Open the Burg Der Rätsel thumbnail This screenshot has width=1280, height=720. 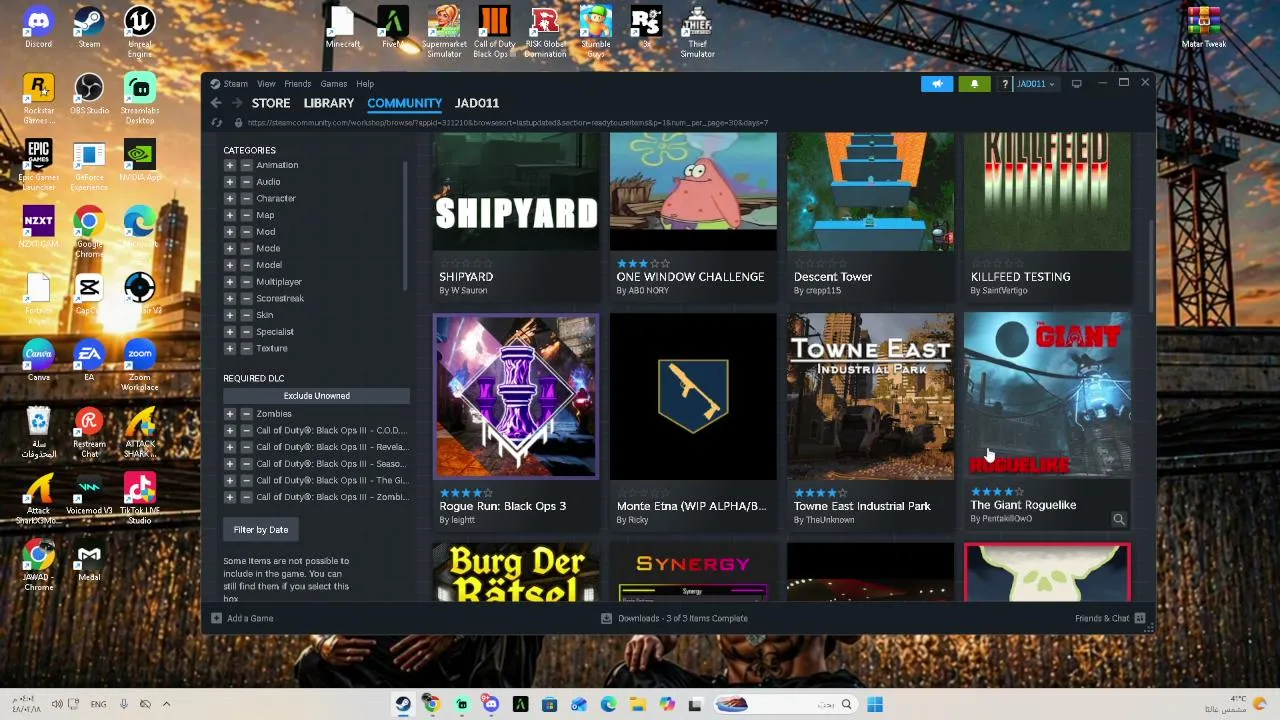(x=516, y=573)
